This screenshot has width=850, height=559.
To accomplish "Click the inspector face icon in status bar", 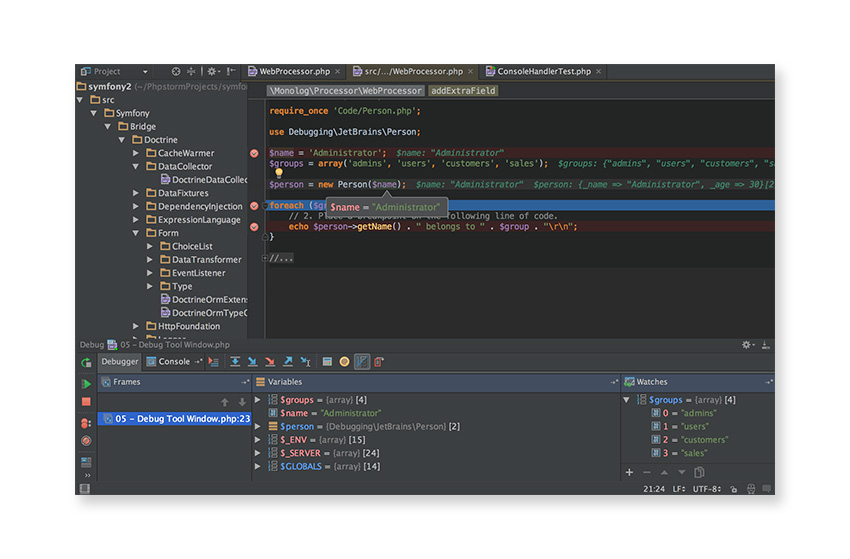I will point(751,489).
